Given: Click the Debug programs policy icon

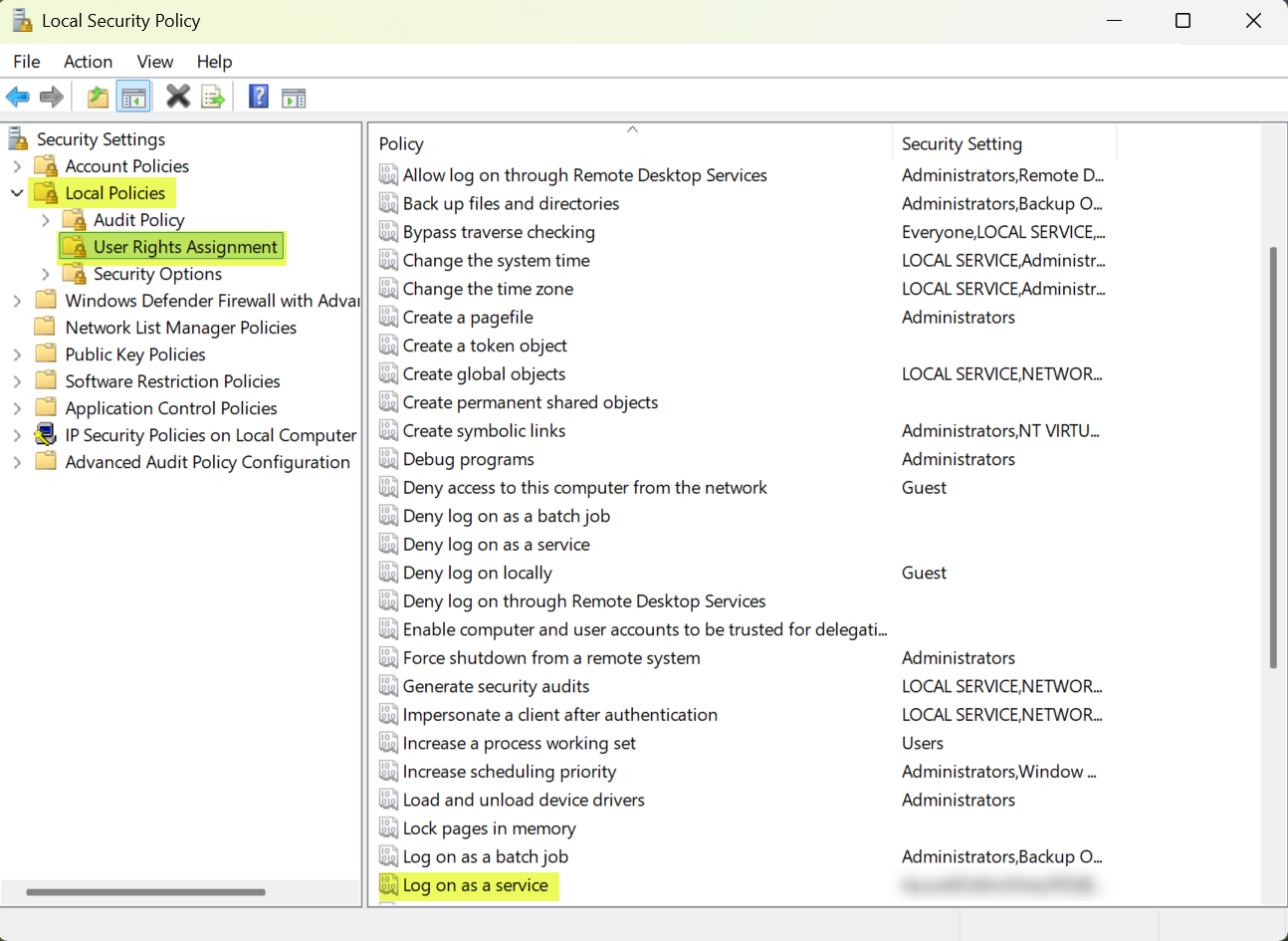Looking at the screenshot, I should tap(388, 459).
